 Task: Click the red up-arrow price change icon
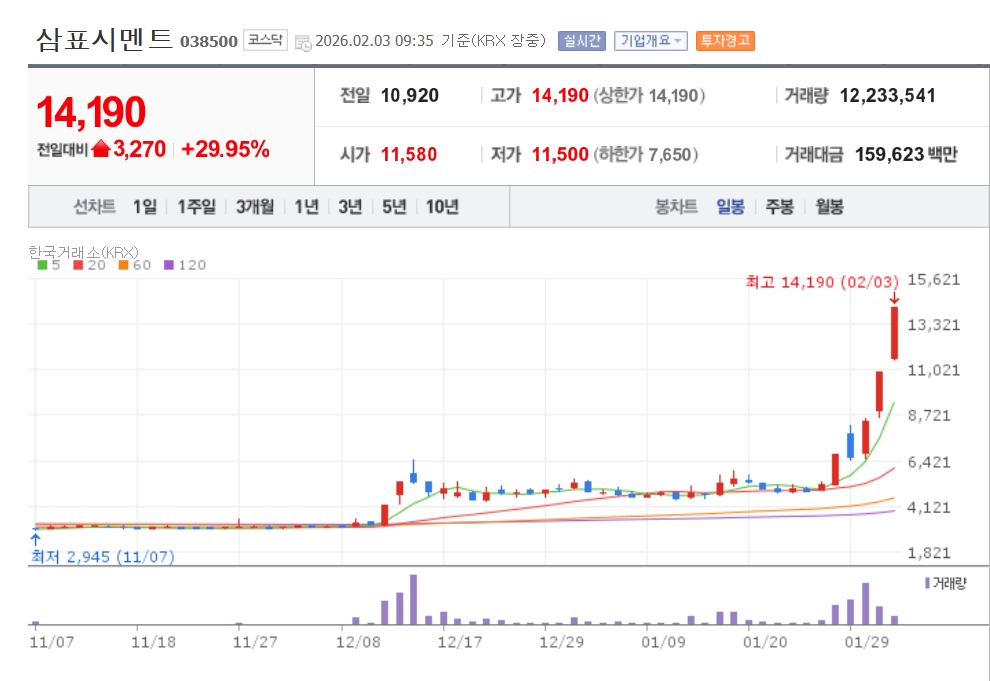pos(101,149)
